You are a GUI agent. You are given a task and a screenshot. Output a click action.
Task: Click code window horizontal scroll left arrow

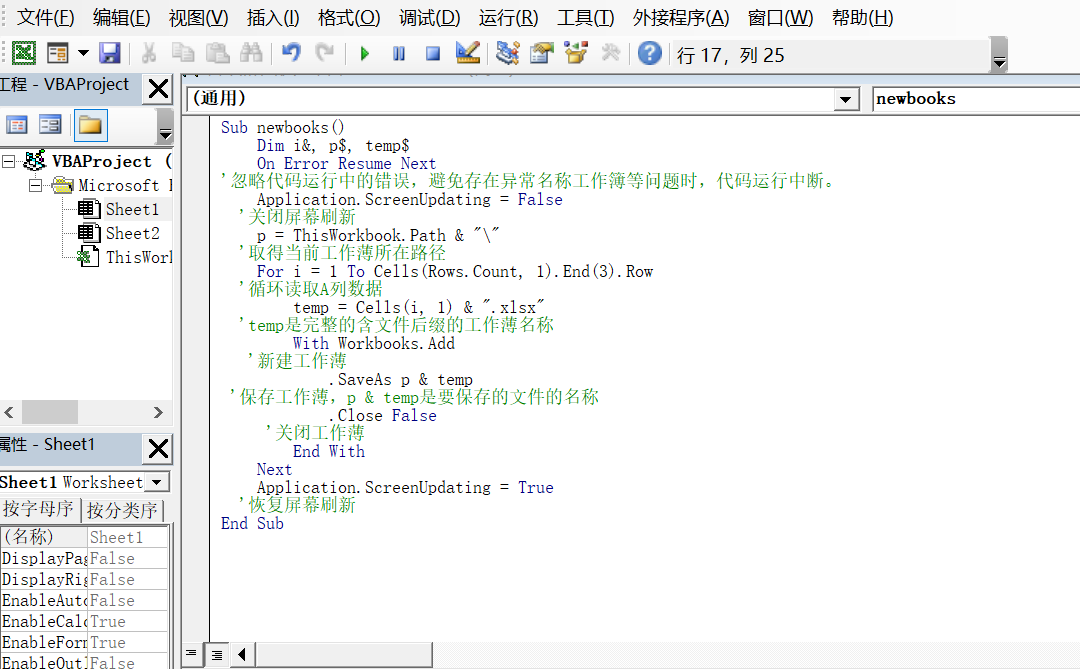[242, 654]
